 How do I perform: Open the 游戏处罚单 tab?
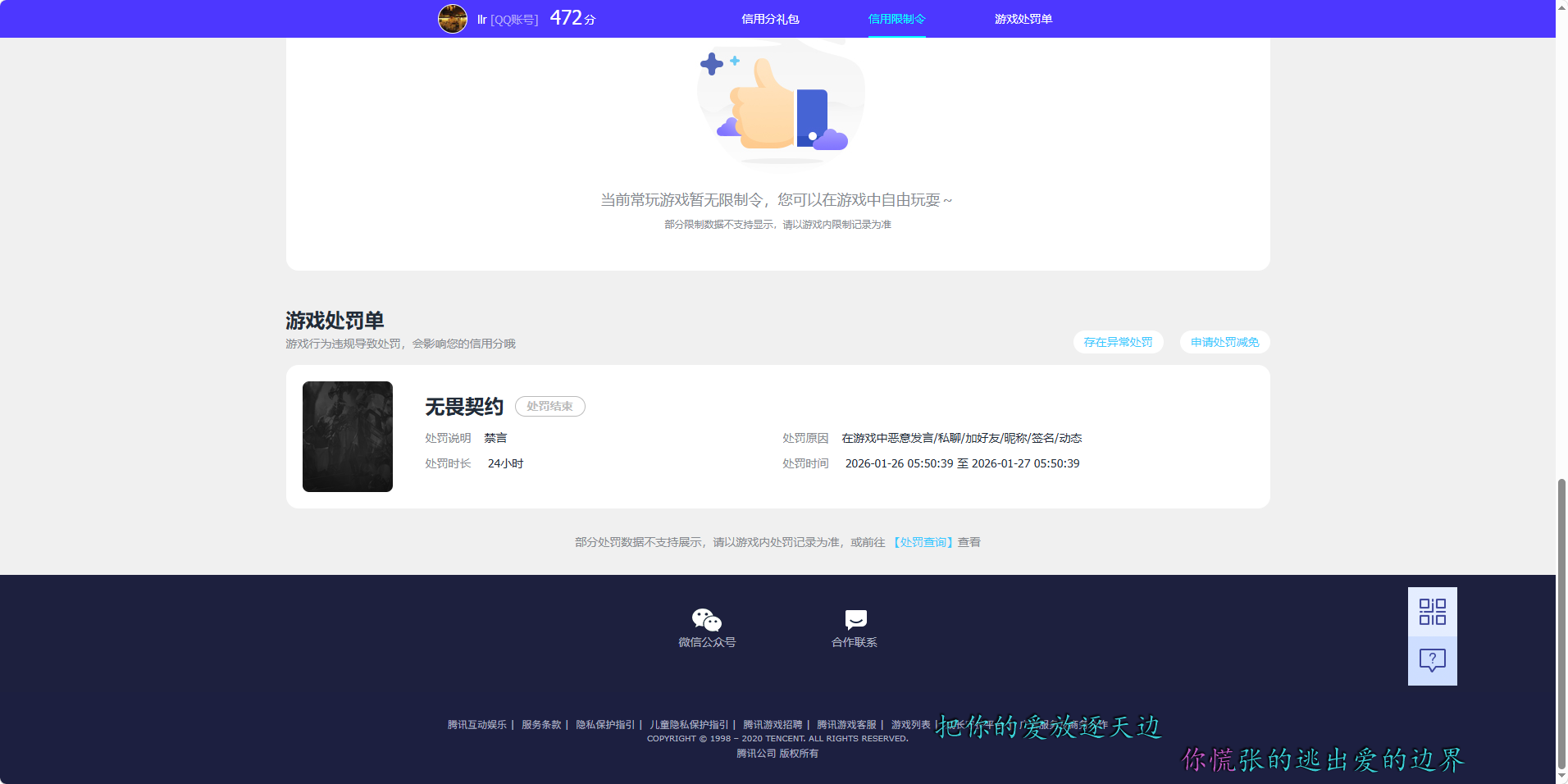point(1024,18)
